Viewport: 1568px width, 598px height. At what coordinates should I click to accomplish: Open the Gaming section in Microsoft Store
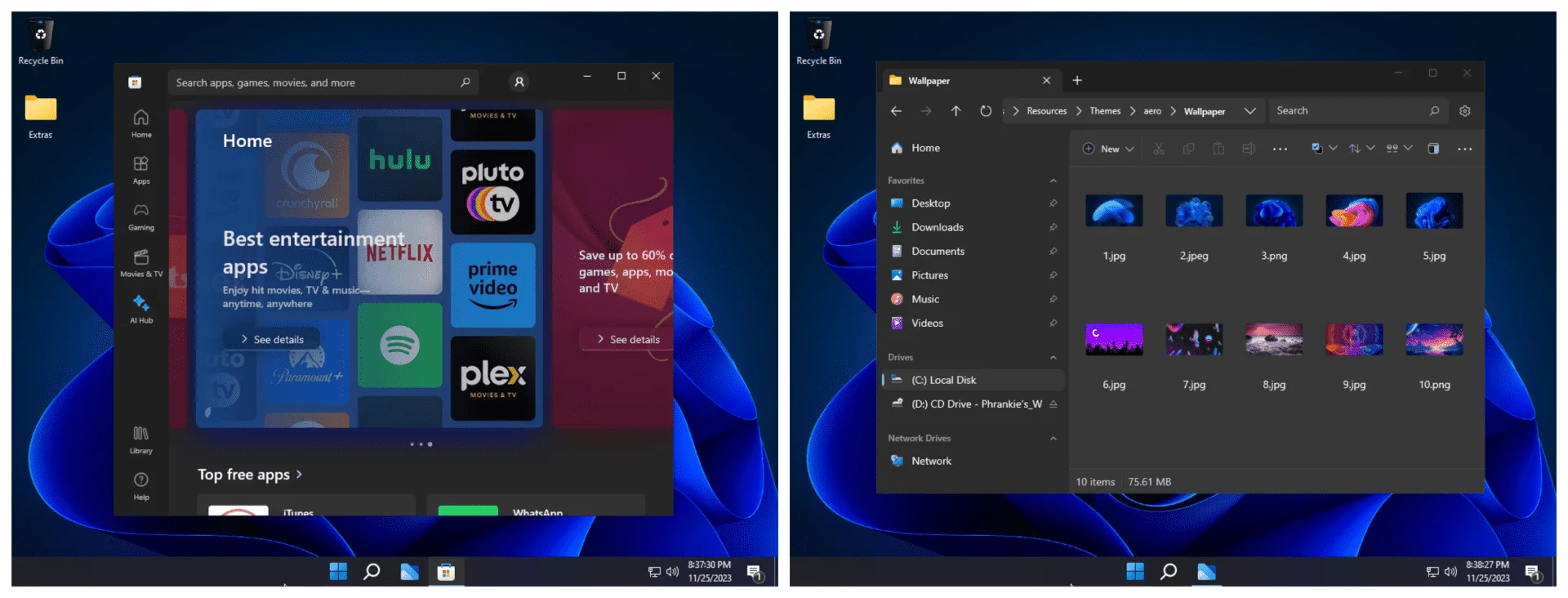[141, 217]
